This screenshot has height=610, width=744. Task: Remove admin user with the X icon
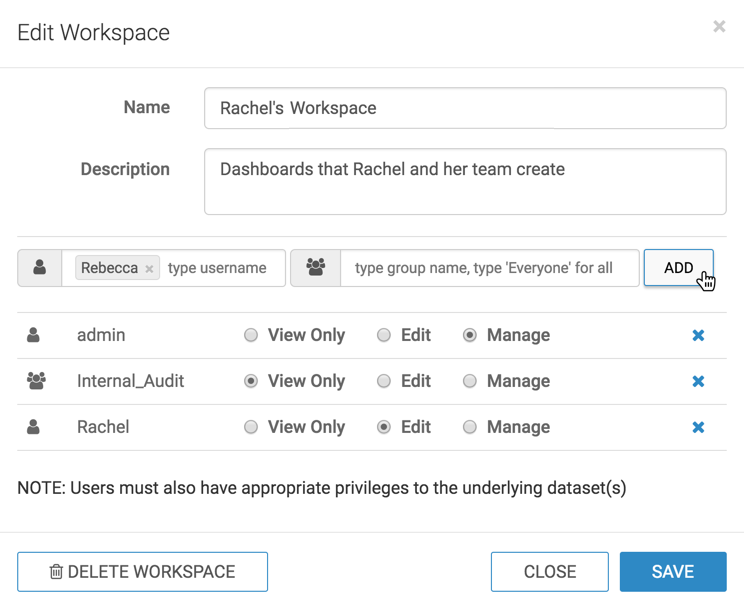point(698,336)
